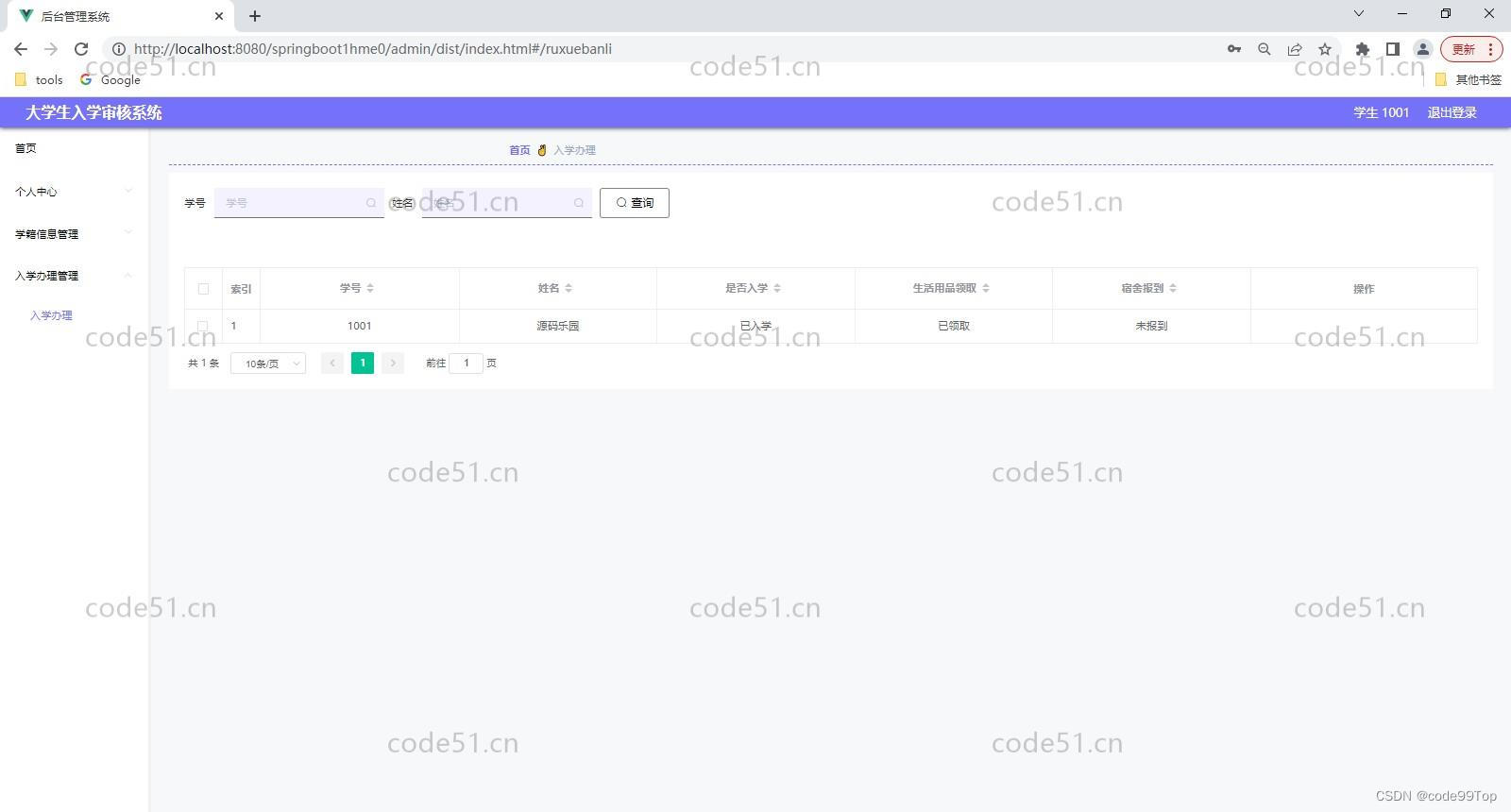The width and height of the screenshot is (1511, 812).
Task: Sort the table by 宿舍报到 column
Action: coord(1173,288)
